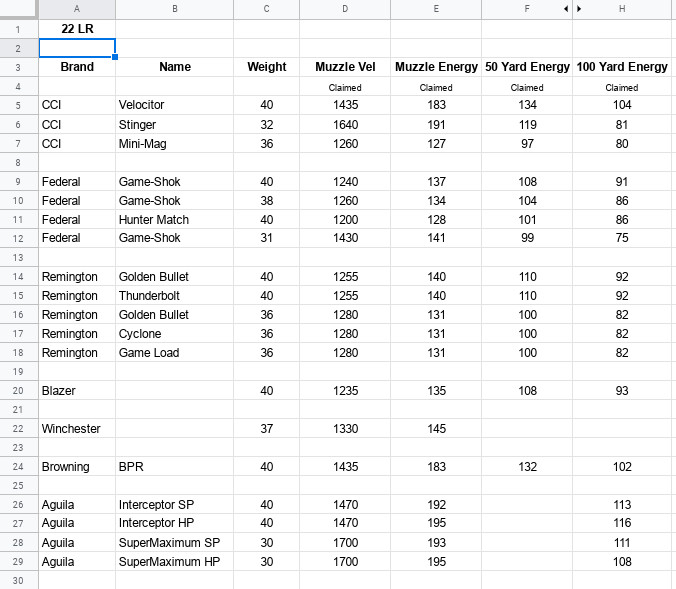Select the 'Game Load' cell
The width and height of the screenshot is (676, 589).
coord(175,353)
